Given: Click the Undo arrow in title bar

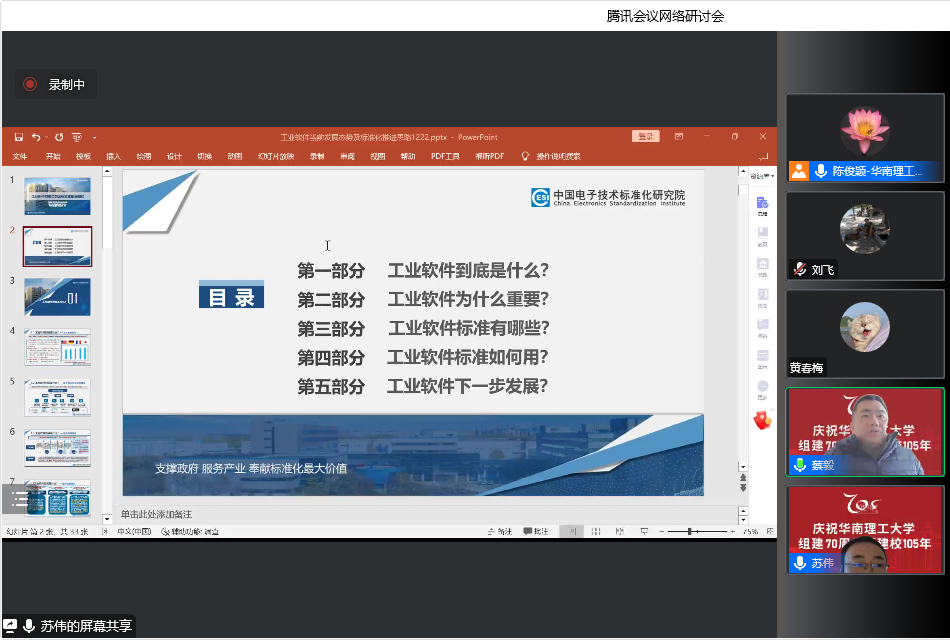Looking at the screenshot, I should pos(35,137).
